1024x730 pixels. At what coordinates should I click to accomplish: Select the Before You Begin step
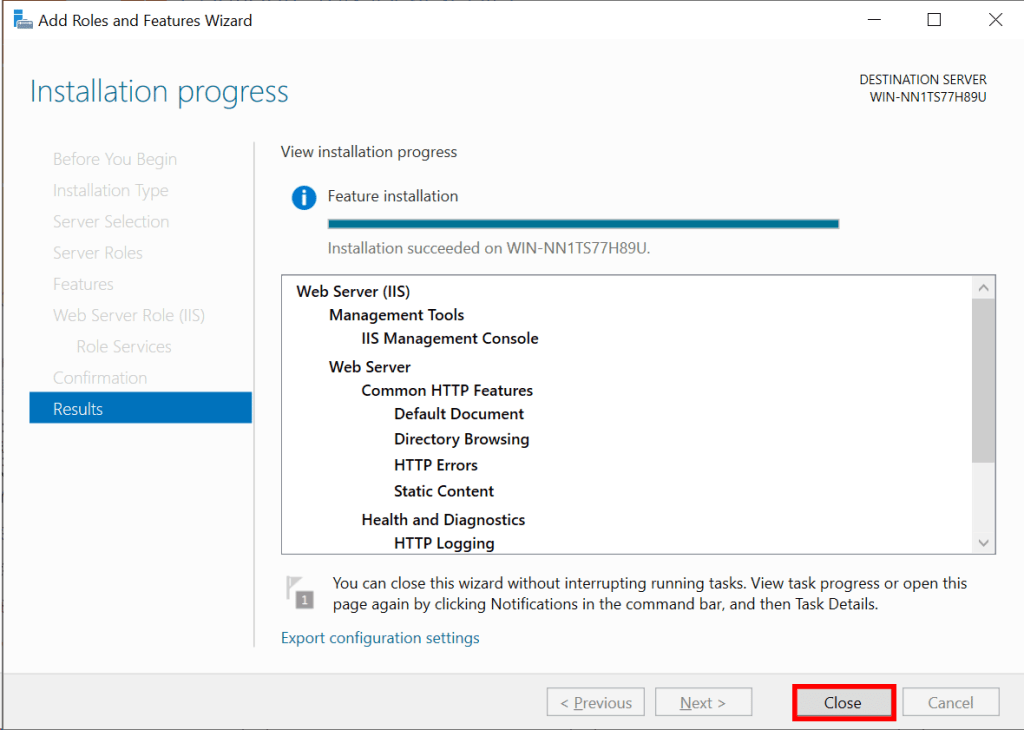pyautogui.click(x=115, y=159)
